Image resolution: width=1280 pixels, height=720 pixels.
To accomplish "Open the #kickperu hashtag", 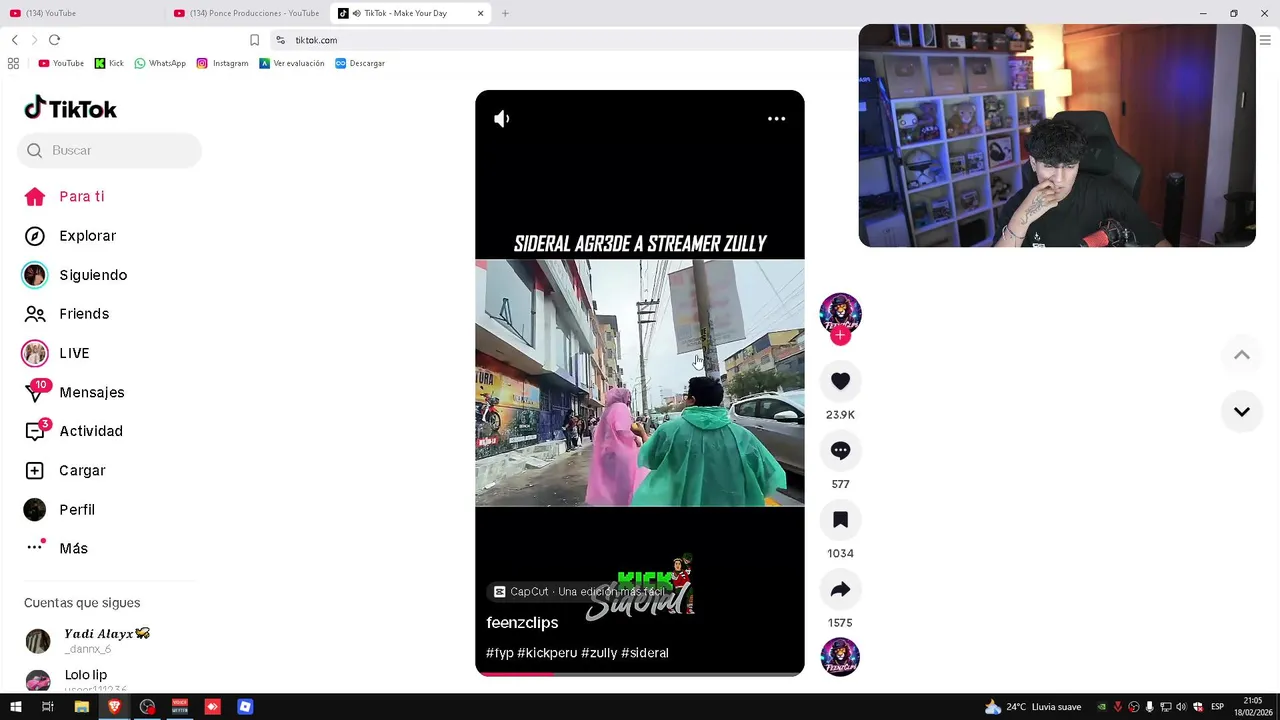I will tap(547, 653).
